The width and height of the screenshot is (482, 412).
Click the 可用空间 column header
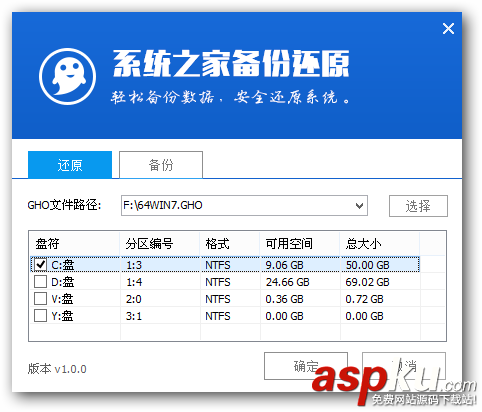[x=300, y=244]
